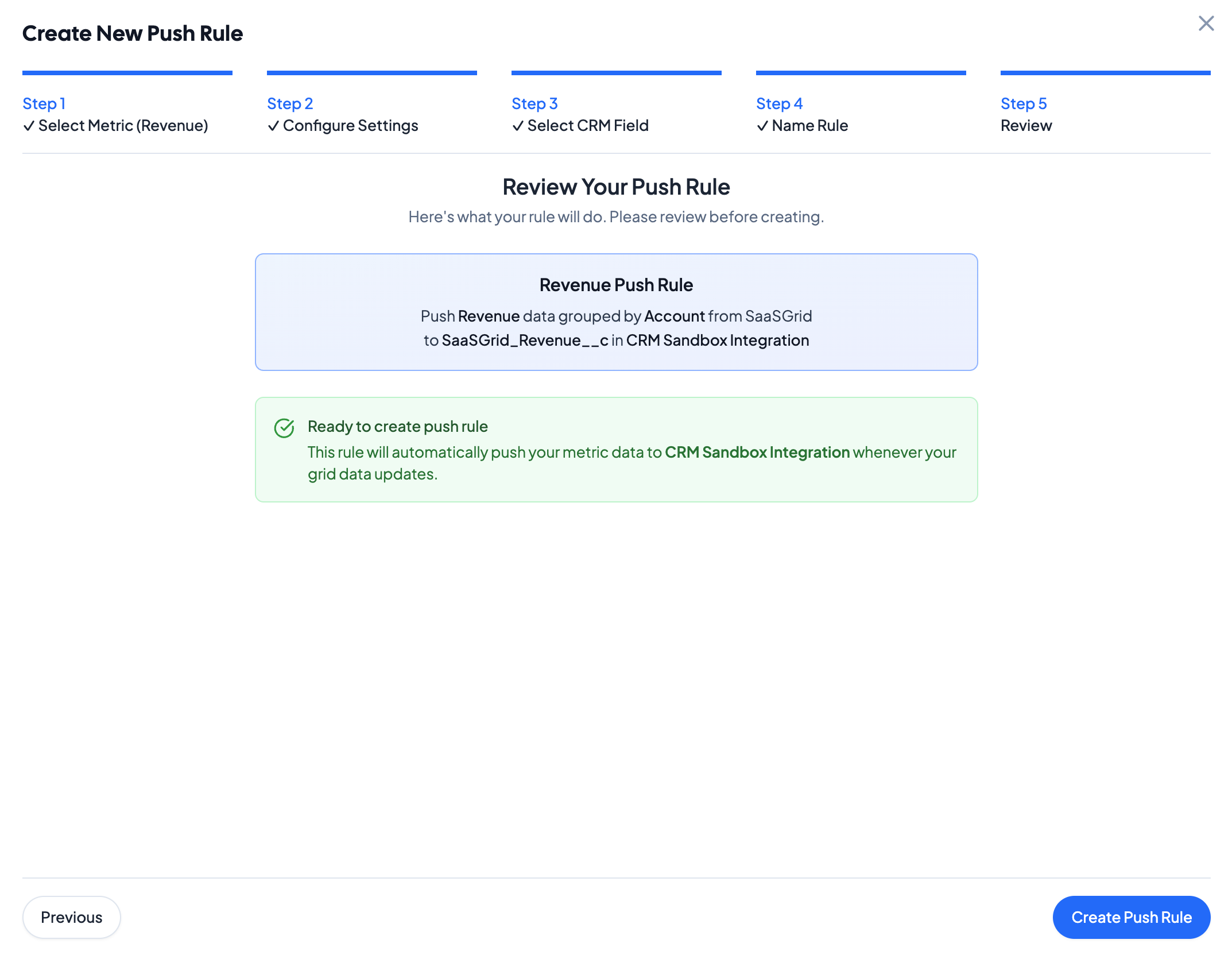
Task: Click the checkmark beside Name Rule
Action: 762,126
